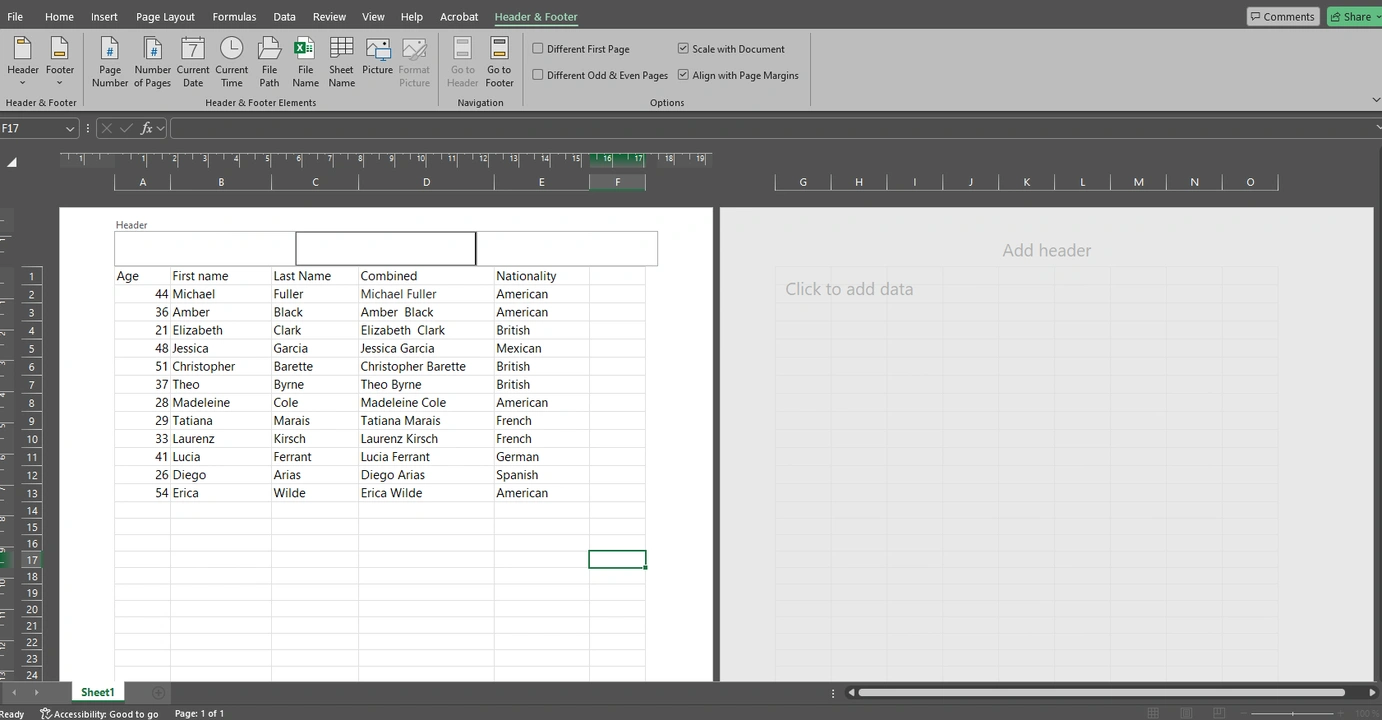The height and width of the screenshot is (720, 1382).
Task: Switch to the Insert tab
Action: coord(104,16)
